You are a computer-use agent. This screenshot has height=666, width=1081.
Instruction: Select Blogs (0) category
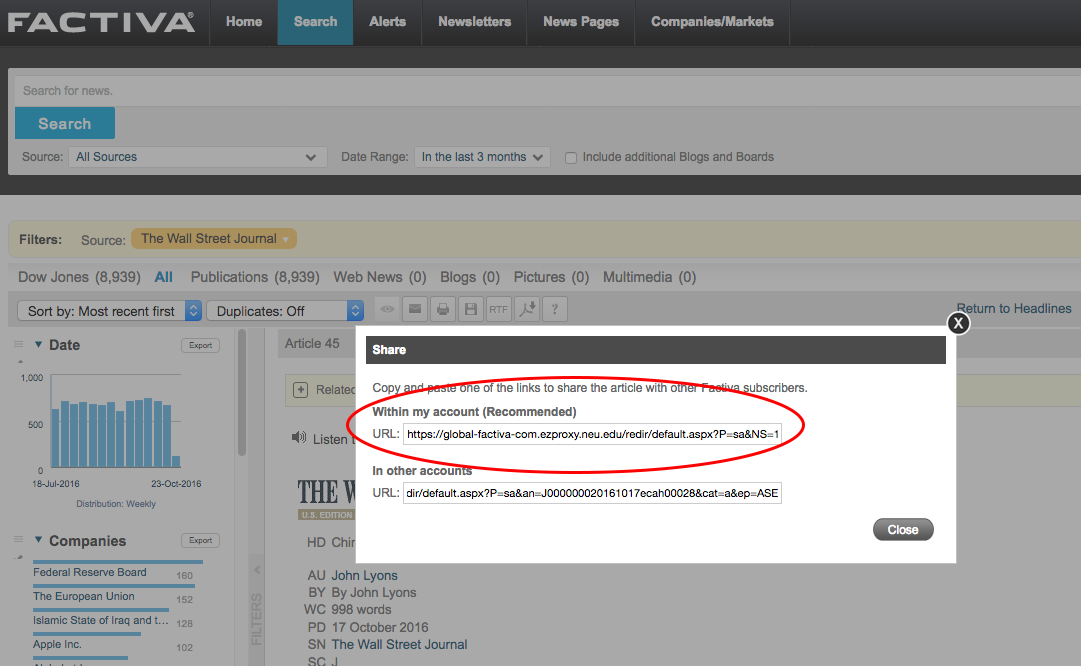(470, 277)
